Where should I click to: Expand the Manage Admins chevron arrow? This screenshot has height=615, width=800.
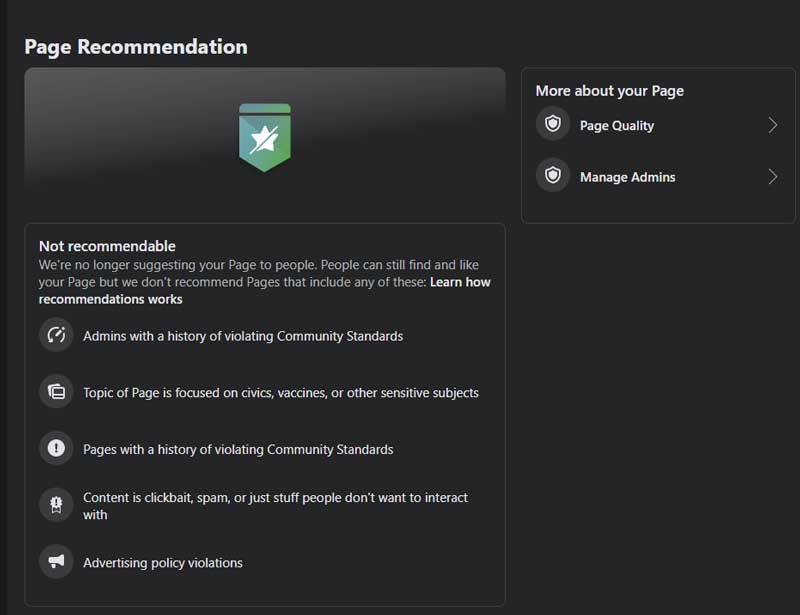click(773, 177)
